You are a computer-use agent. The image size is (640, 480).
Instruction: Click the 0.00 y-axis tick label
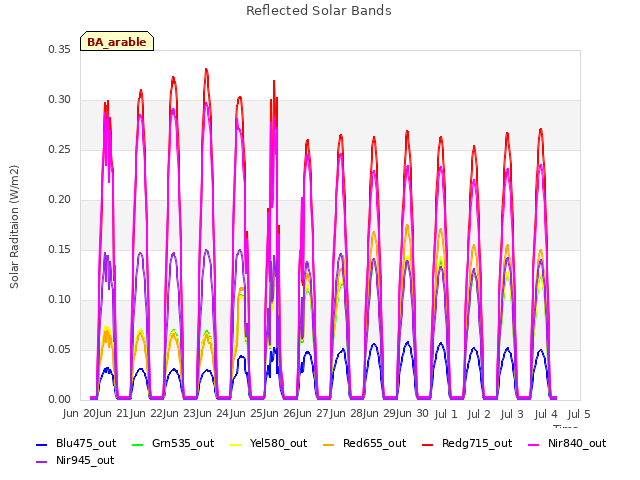point(59,400)
